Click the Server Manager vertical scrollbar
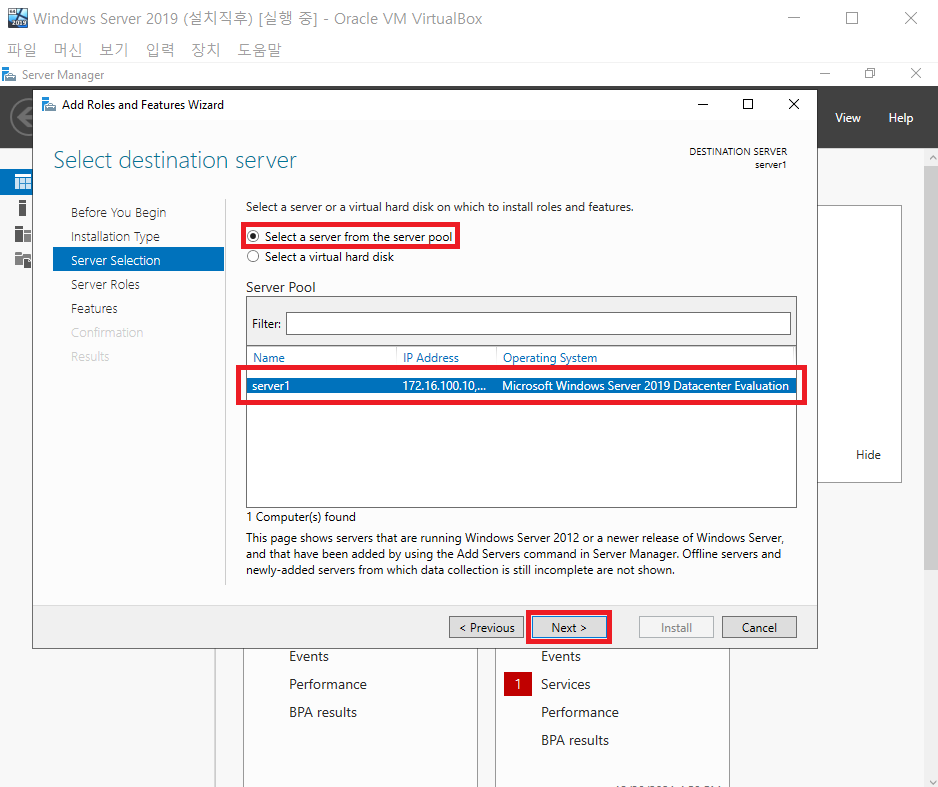The width and height of the screenshot is (938, 787). [931, 368]
